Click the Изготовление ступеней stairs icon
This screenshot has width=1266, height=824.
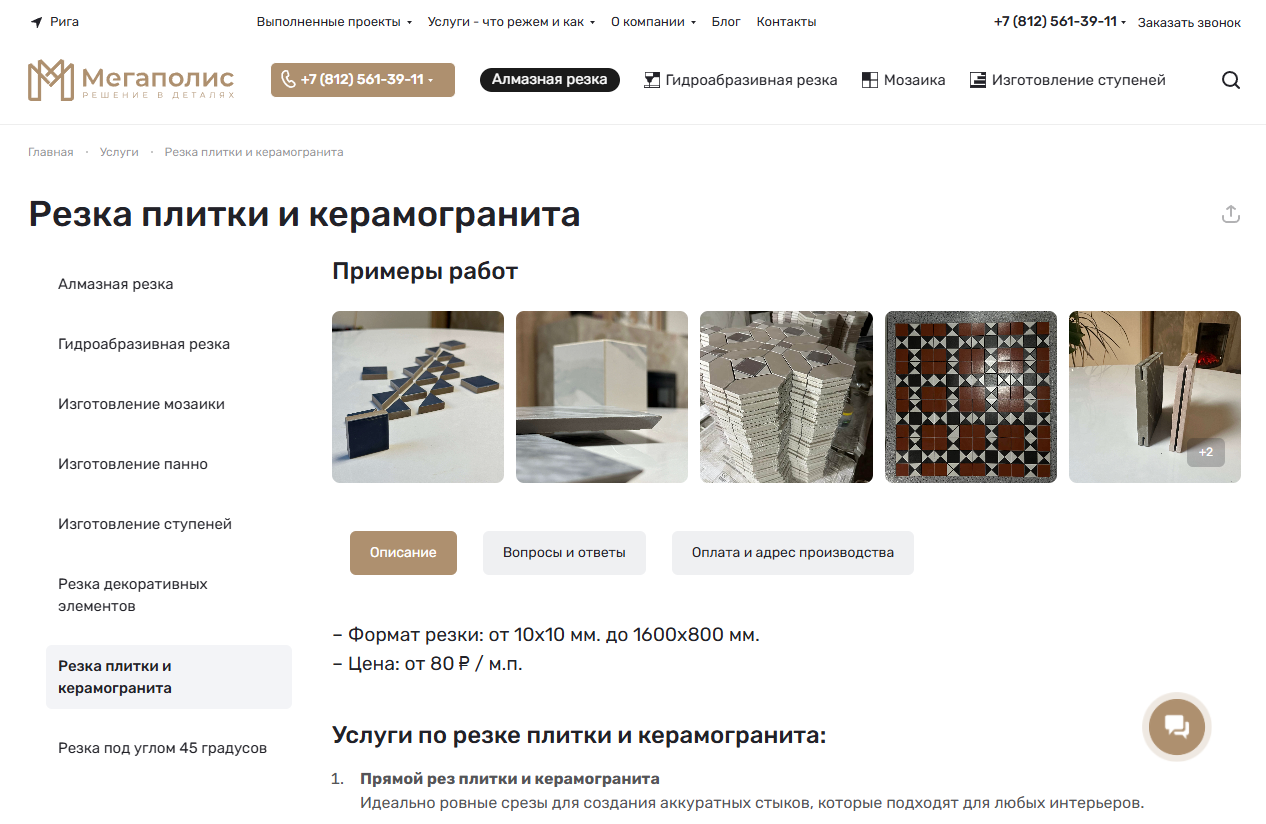point(978,80)
